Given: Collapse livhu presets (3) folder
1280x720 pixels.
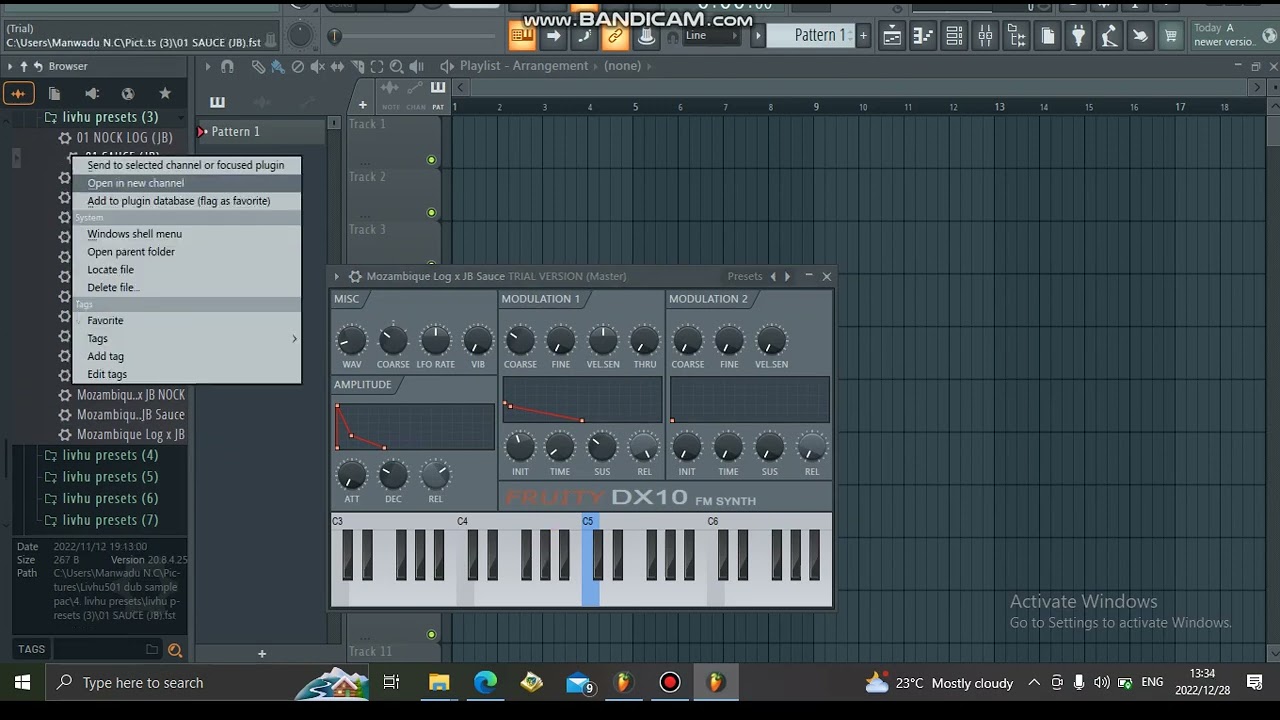Looking at the screenshot, I should (x=110, y=117).
